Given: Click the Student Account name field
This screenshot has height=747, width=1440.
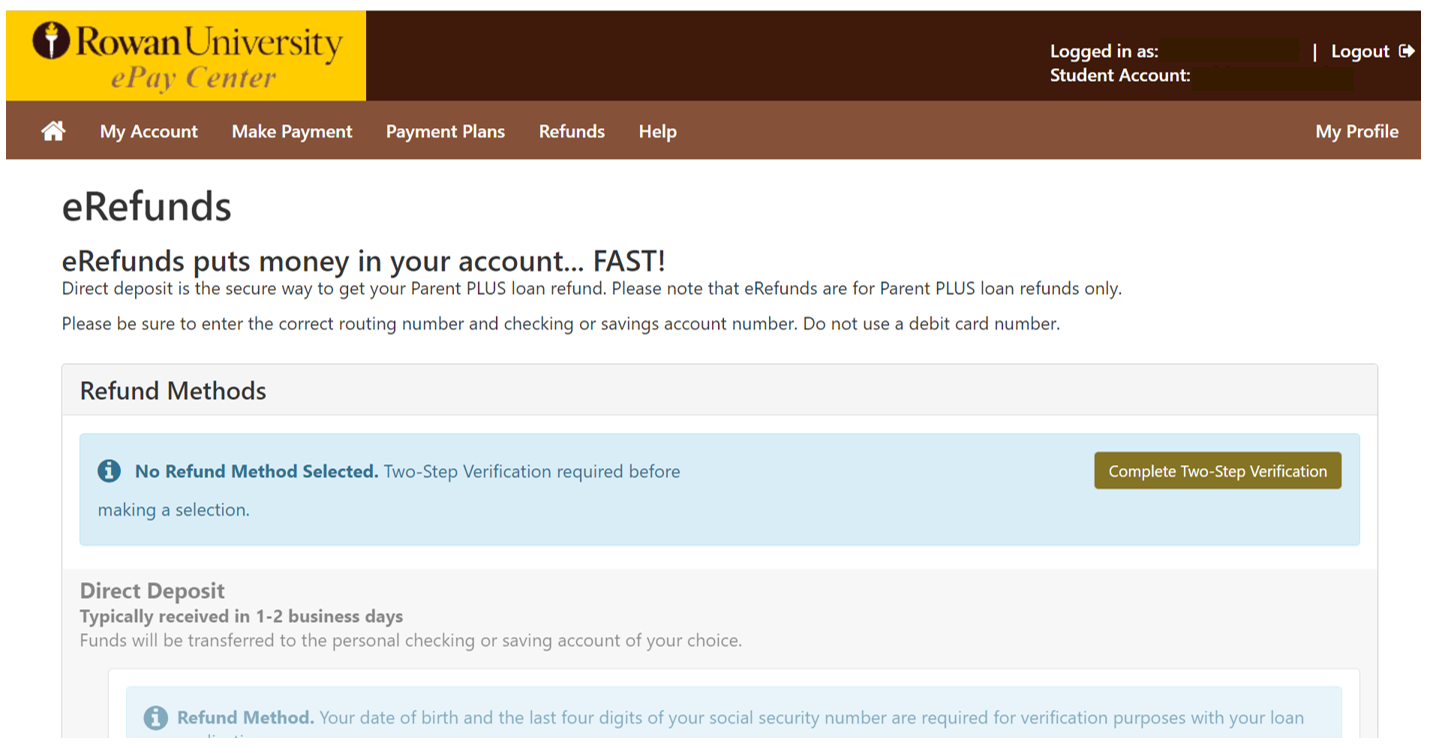Looking at the screenshot, I should (1272, 76).
